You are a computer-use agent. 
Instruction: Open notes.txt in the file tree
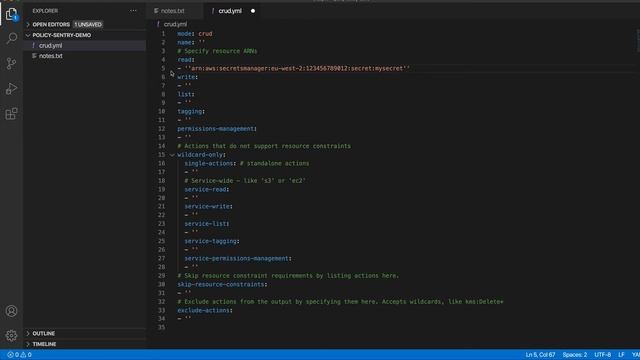(51, 56)
